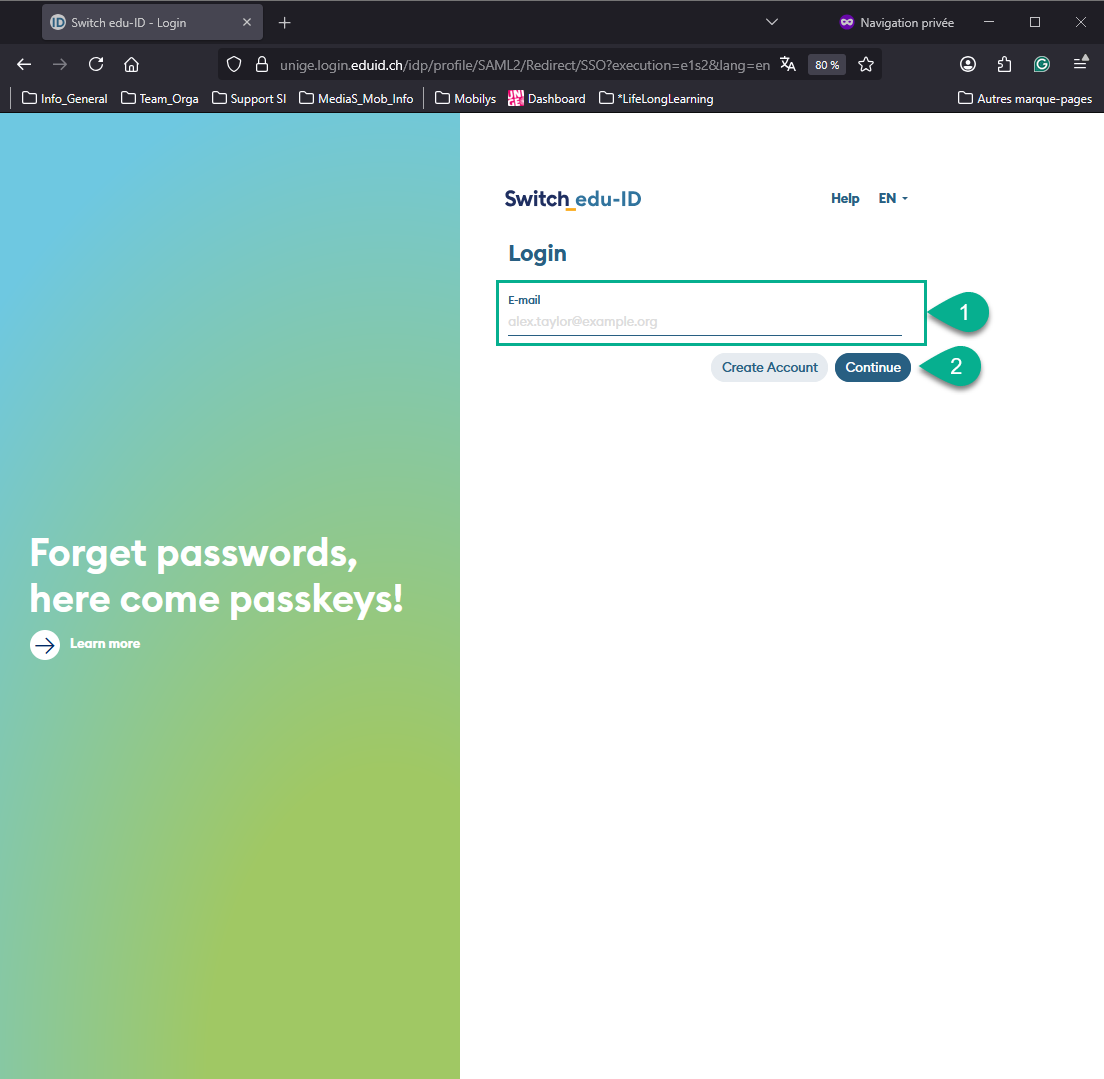This screenshot has width=1104, height=1079.
Task: Open the Dashboard bookmark
Action: click(547, 99)
